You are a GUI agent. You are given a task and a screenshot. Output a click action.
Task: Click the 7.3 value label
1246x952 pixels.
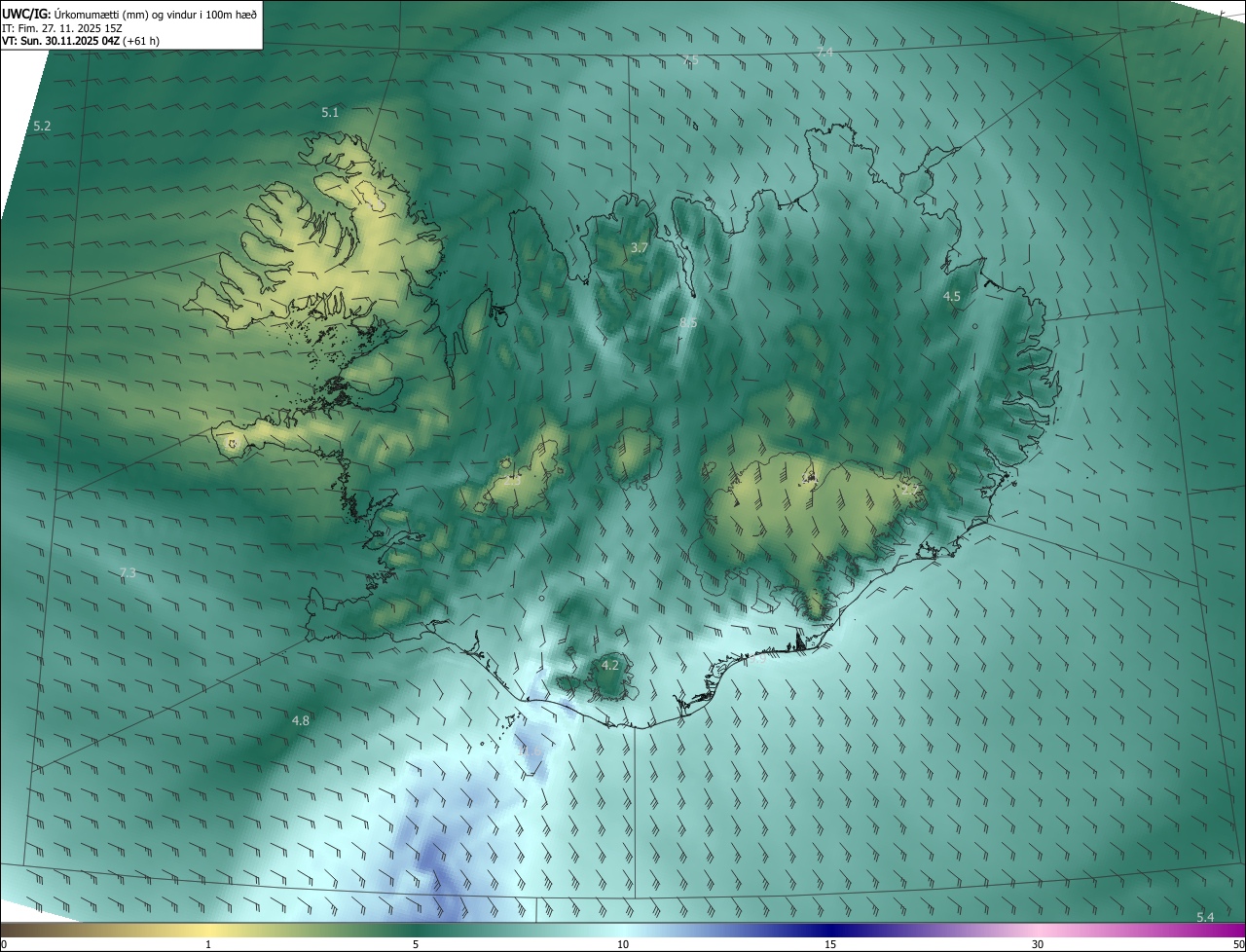[x=127, y=573]
